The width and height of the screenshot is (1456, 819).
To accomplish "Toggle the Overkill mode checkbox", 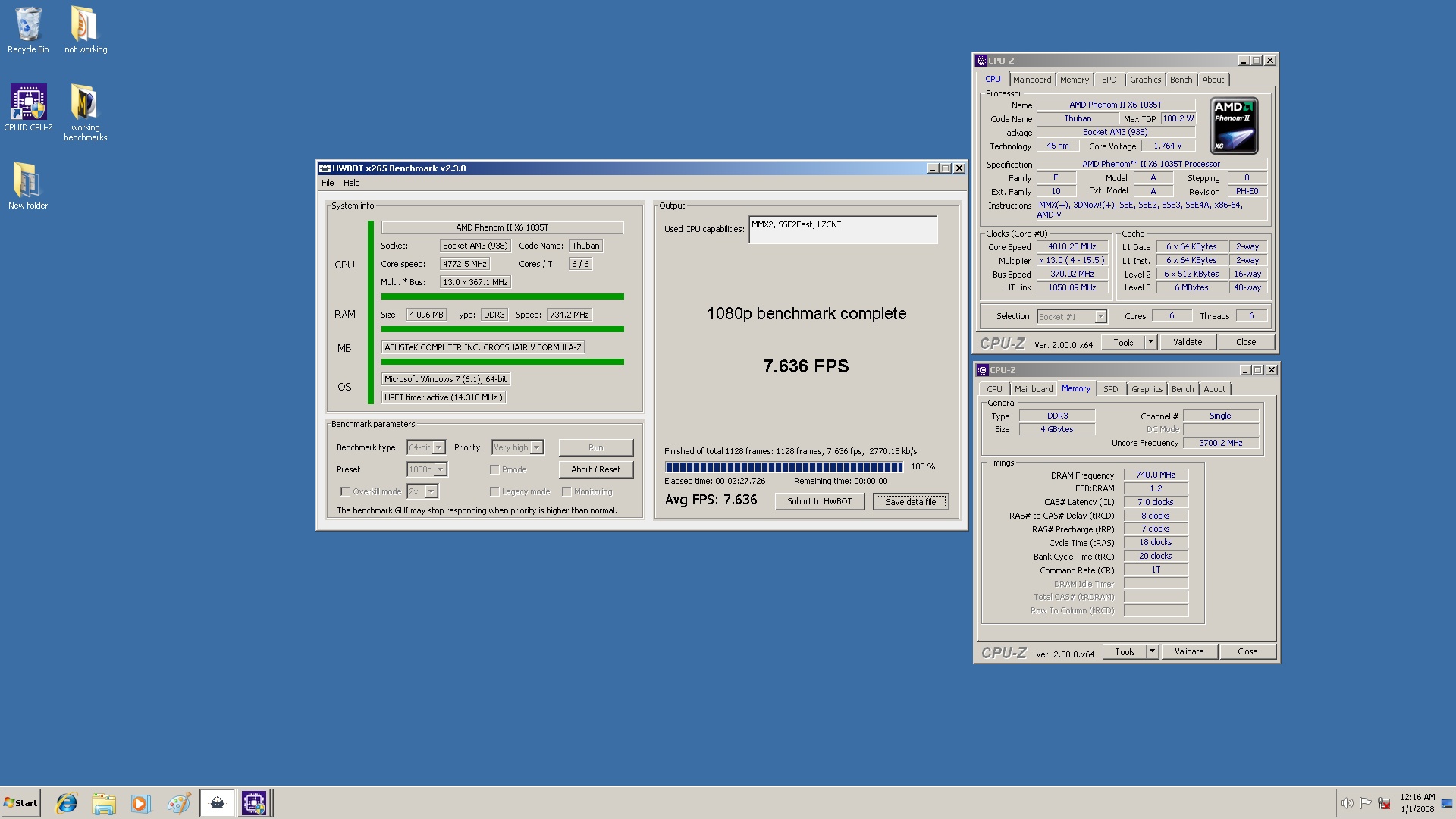I will click(345, 491).
